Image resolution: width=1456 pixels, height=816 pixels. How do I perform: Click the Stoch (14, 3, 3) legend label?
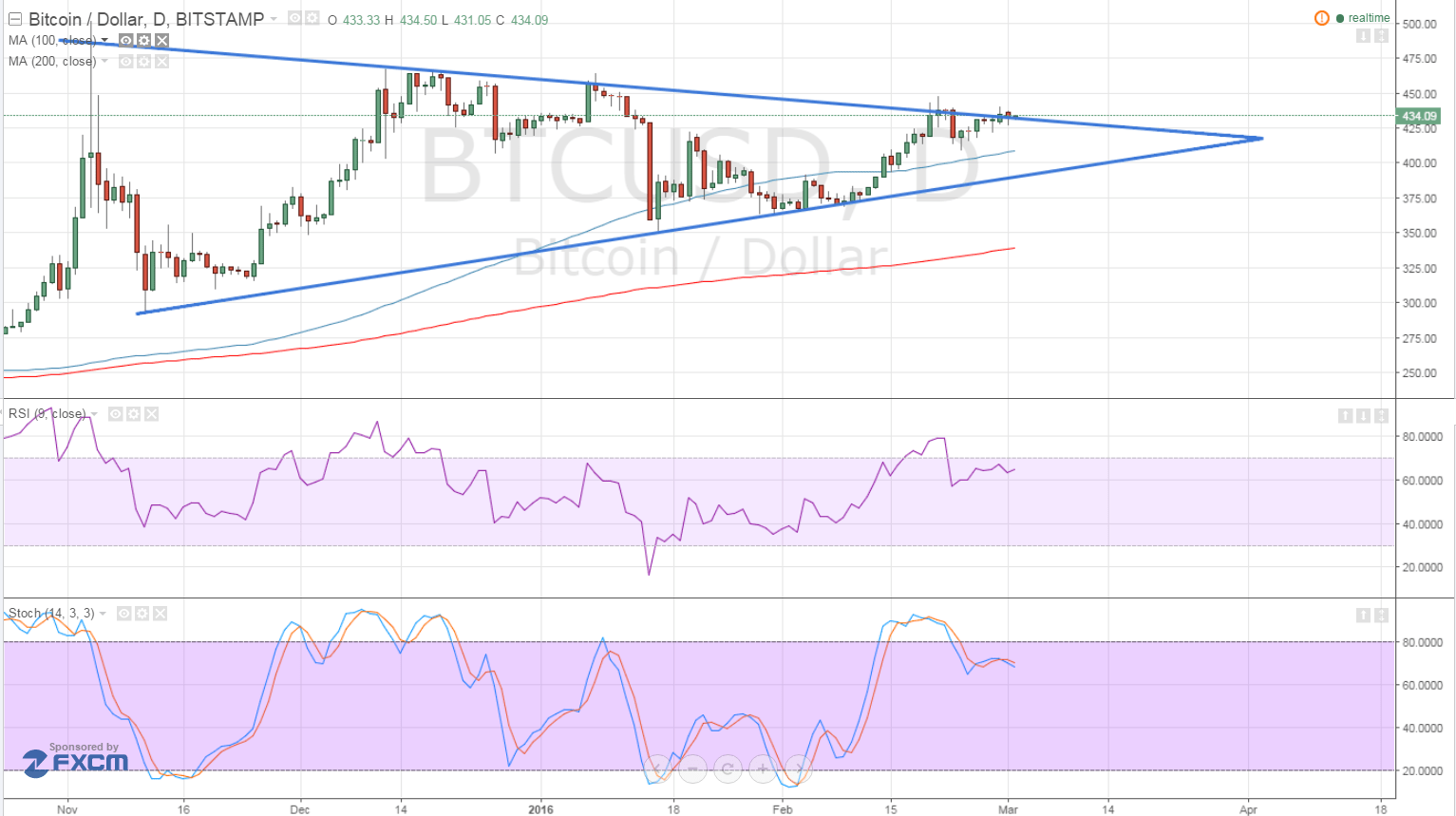[51, 614]
